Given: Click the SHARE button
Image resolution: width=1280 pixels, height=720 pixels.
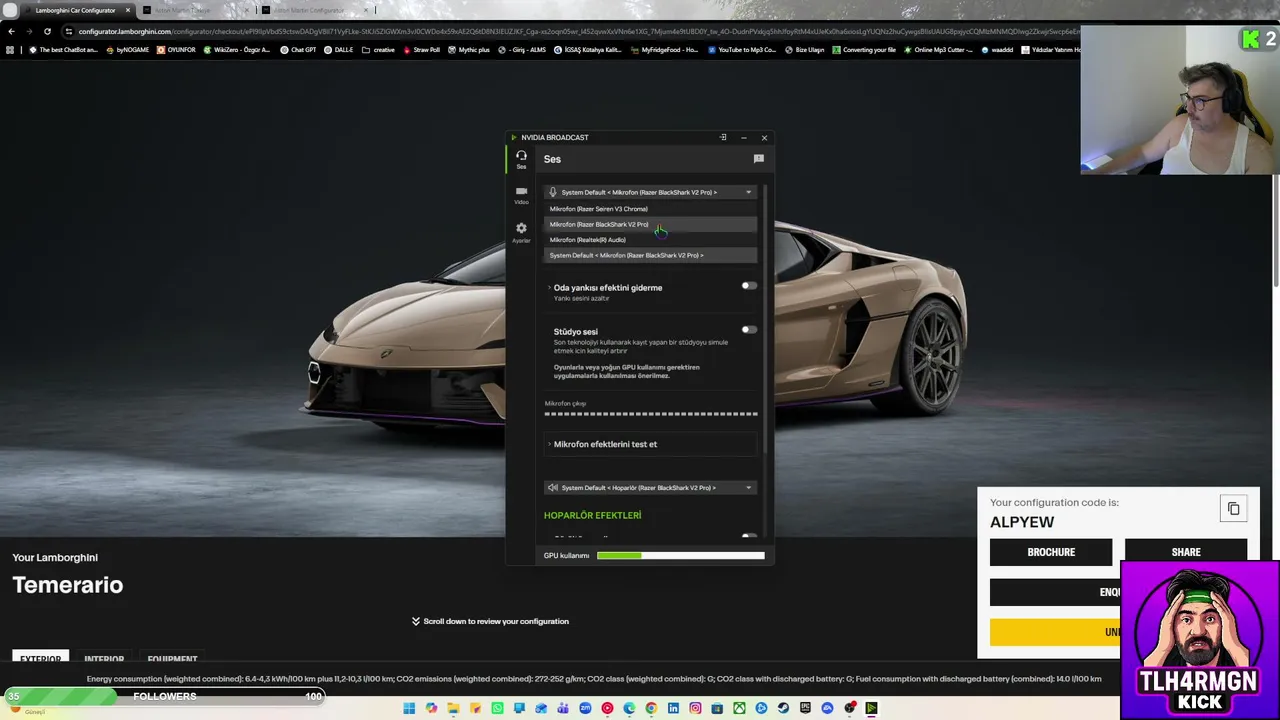Looking at the screenshot, I should pos(1186,552).
